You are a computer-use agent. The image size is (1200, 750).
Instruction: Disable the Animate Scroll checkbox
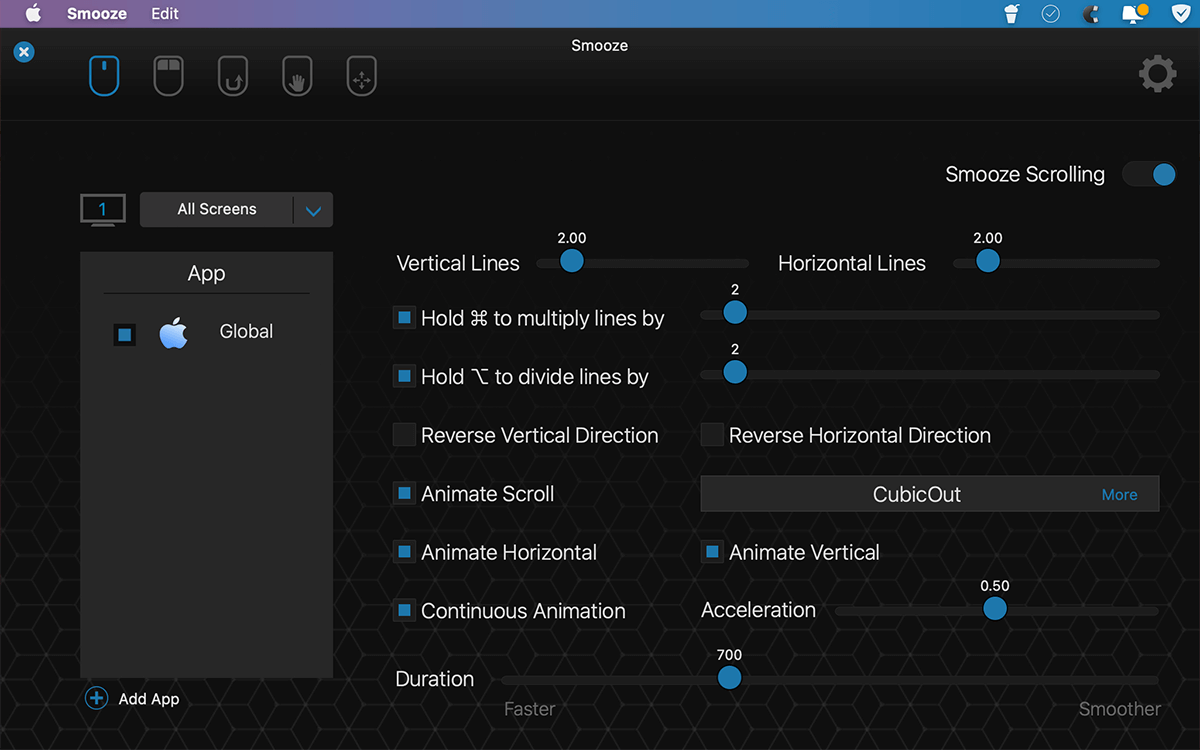404,493
